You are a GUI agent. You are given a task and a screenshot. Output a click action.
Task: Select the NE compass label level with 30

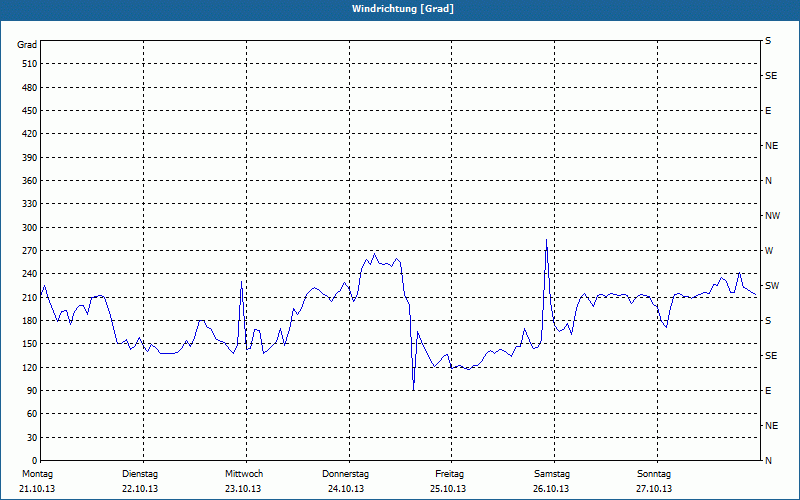coord(771,426)
